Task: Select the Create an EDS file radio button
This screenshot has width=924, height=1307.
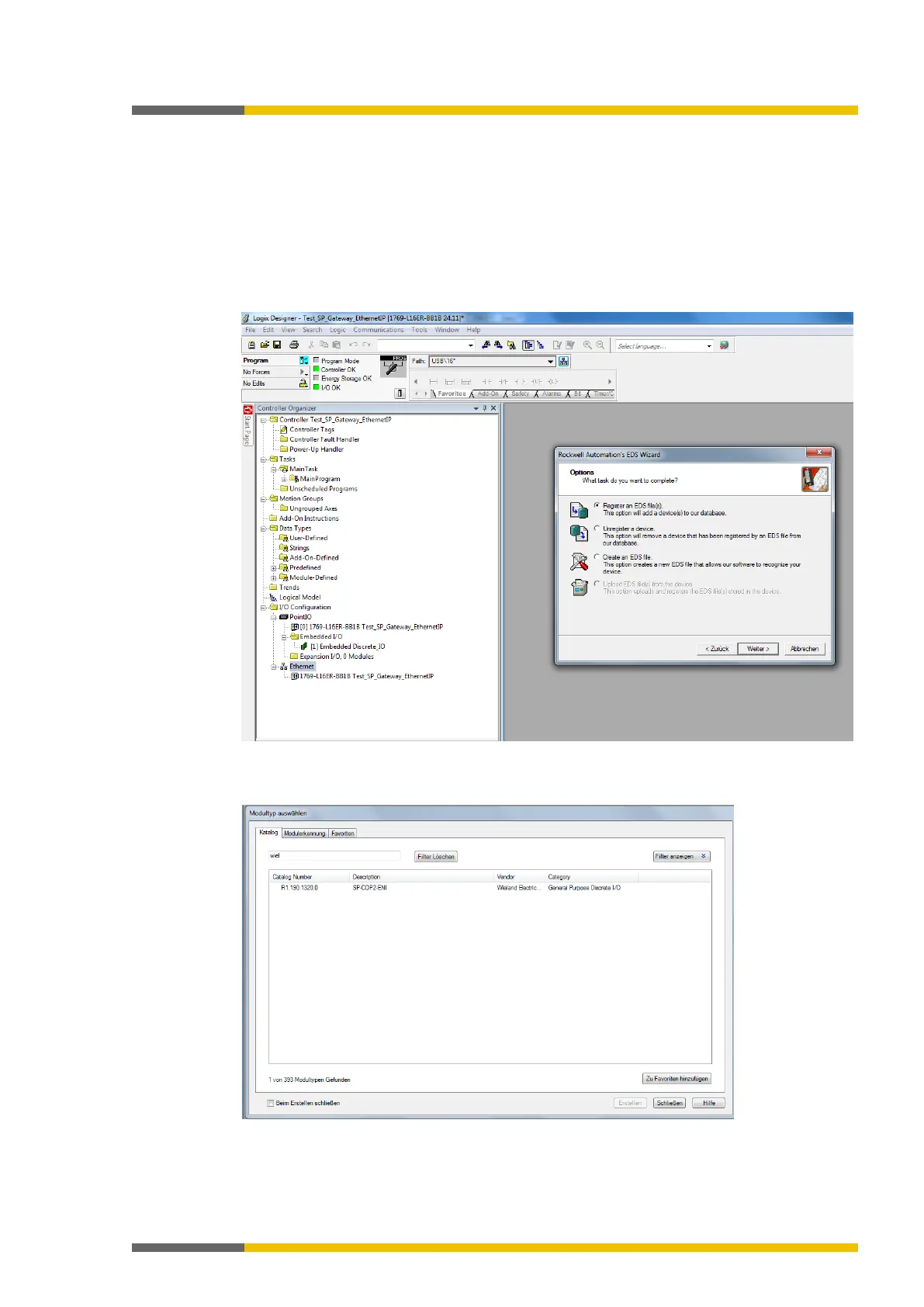Action: point(597,556)
